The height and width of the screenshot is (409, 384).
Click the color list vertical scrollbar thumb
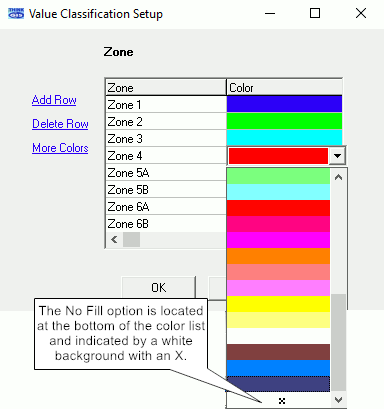338,342
